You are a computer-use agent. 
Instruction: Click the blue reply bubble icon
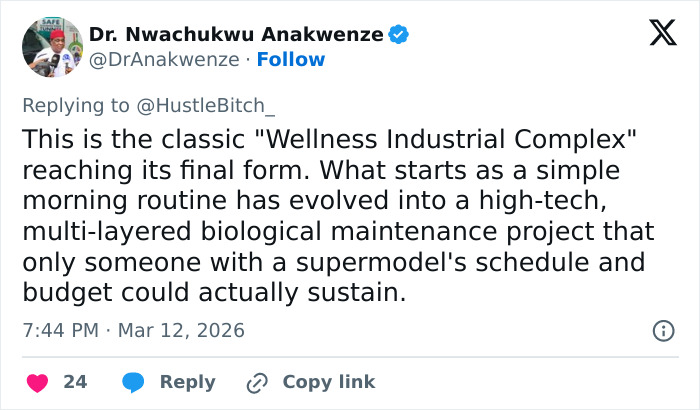133,382
